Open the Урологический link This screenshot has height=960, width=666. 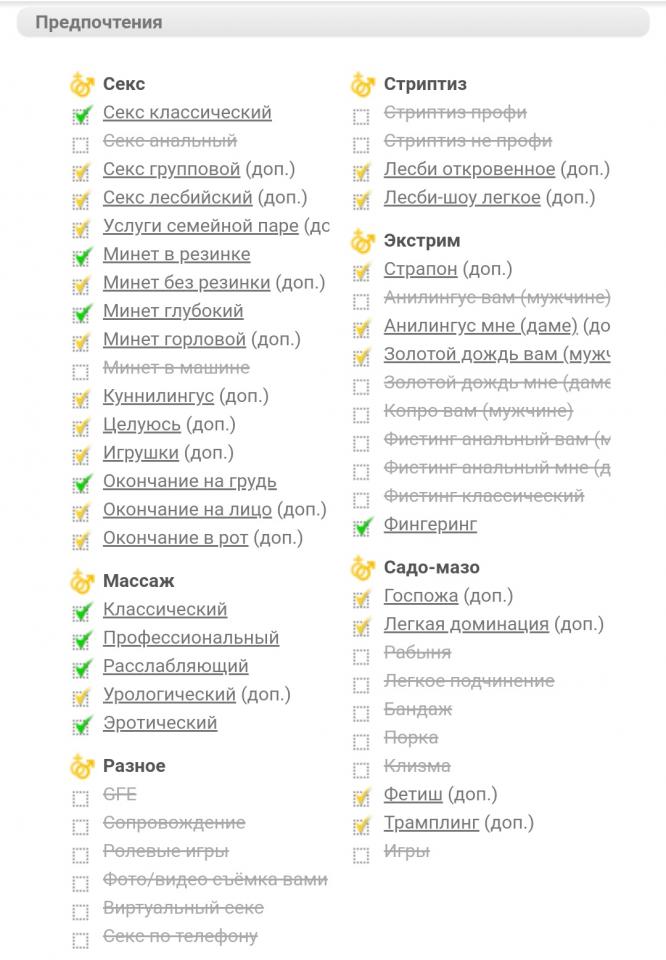[169, 694]
